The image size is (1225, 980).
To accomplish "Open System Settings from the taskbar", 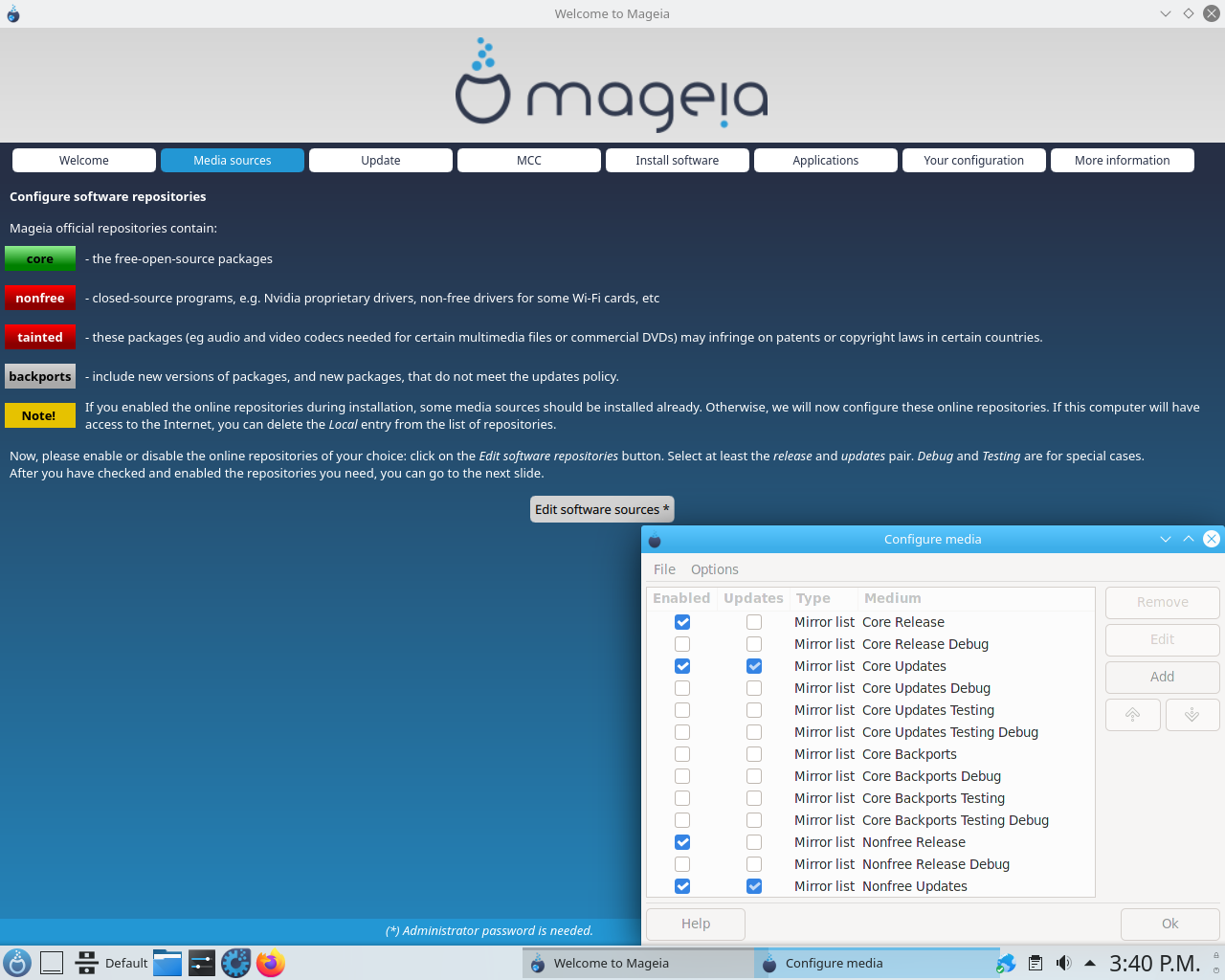I will point(202,963).
